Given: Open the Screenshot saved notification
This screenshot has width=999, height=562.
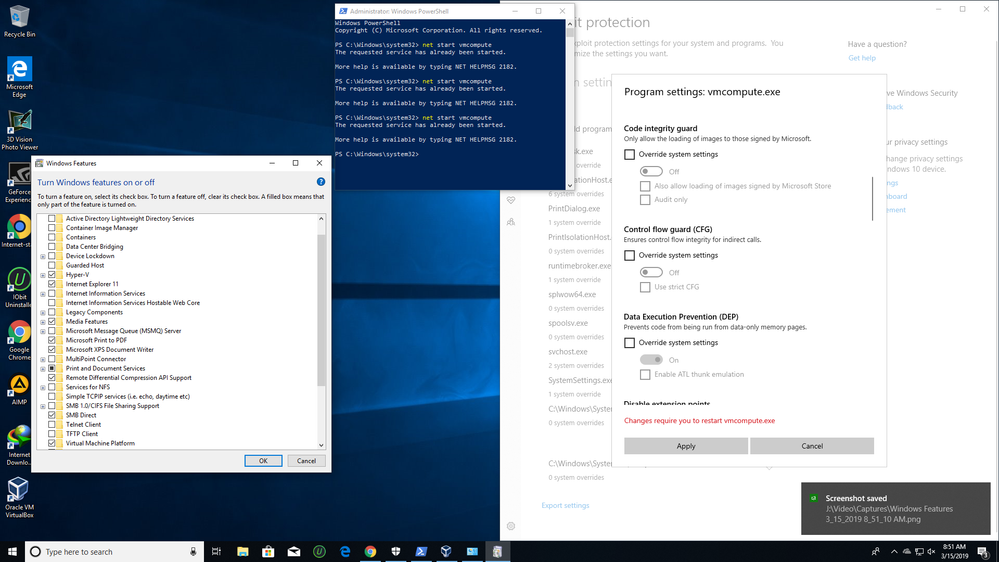Looking at the screenshot, I should point(896,508).
